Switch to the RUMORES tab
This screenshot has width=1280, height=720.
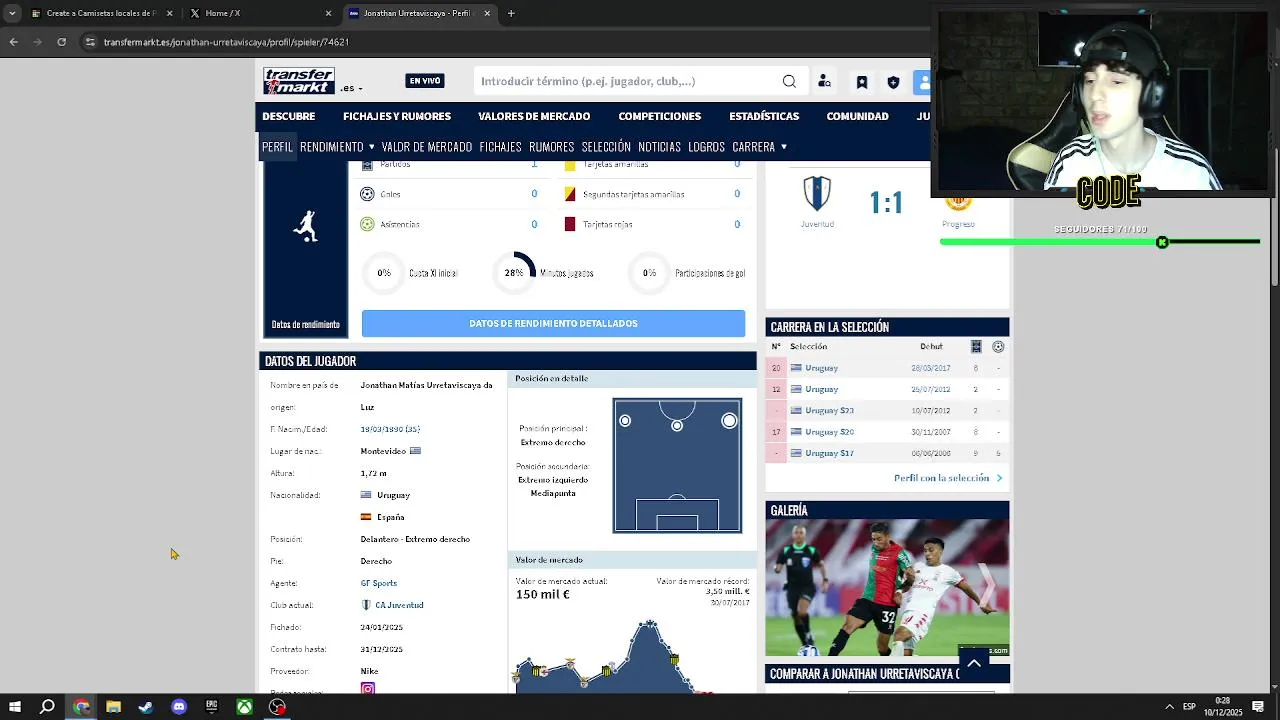(551, 147)
